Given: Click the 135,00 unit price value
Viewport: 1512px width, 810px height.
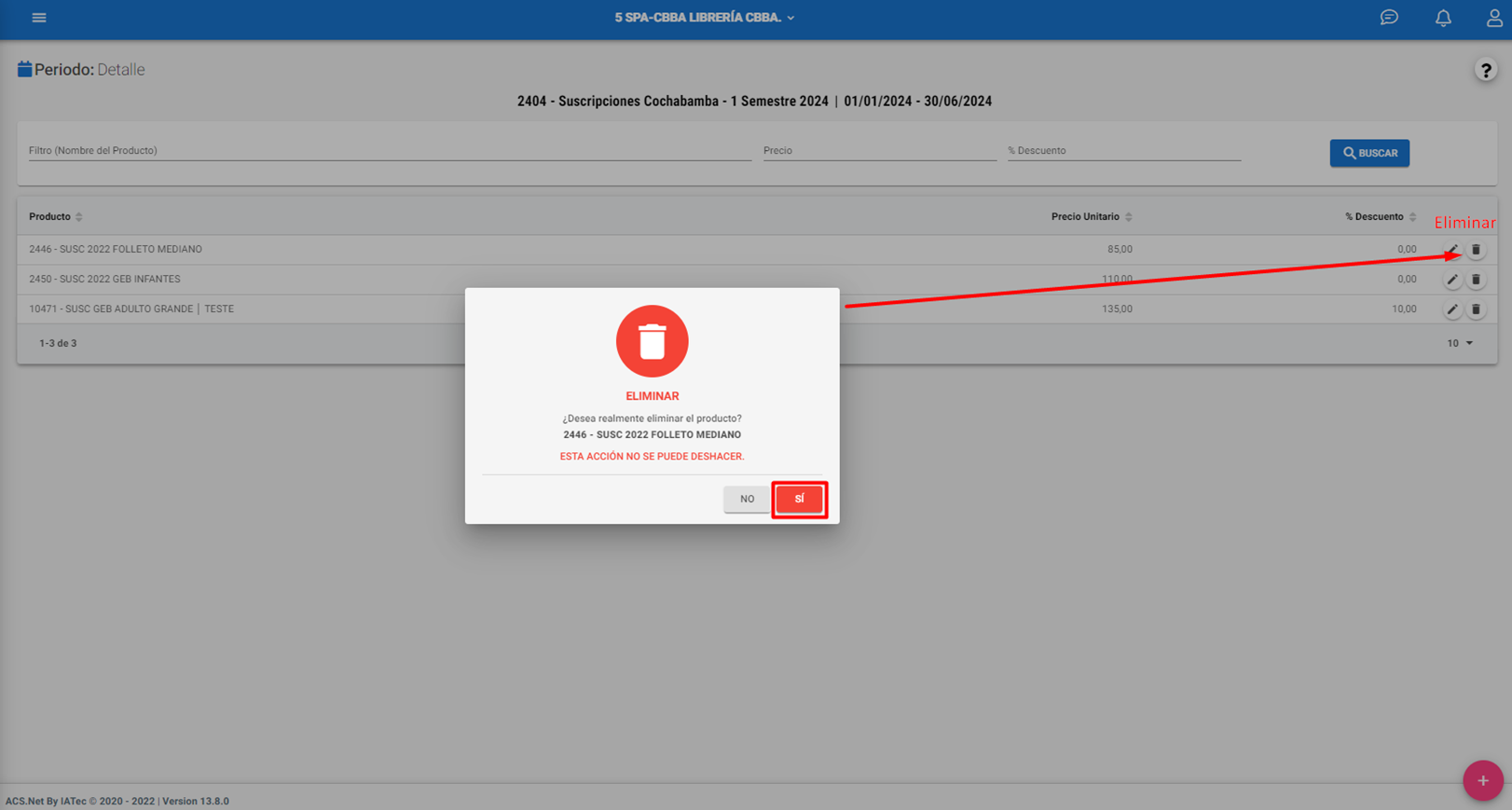Looking at the screenshot, I should coord(1117,309).
